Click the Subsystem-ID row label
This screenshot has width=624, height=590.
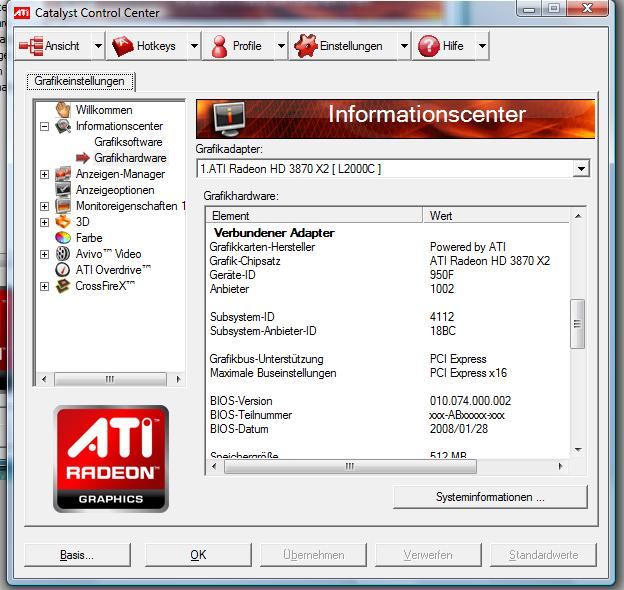pyautogui.click(x=242, y=317)
